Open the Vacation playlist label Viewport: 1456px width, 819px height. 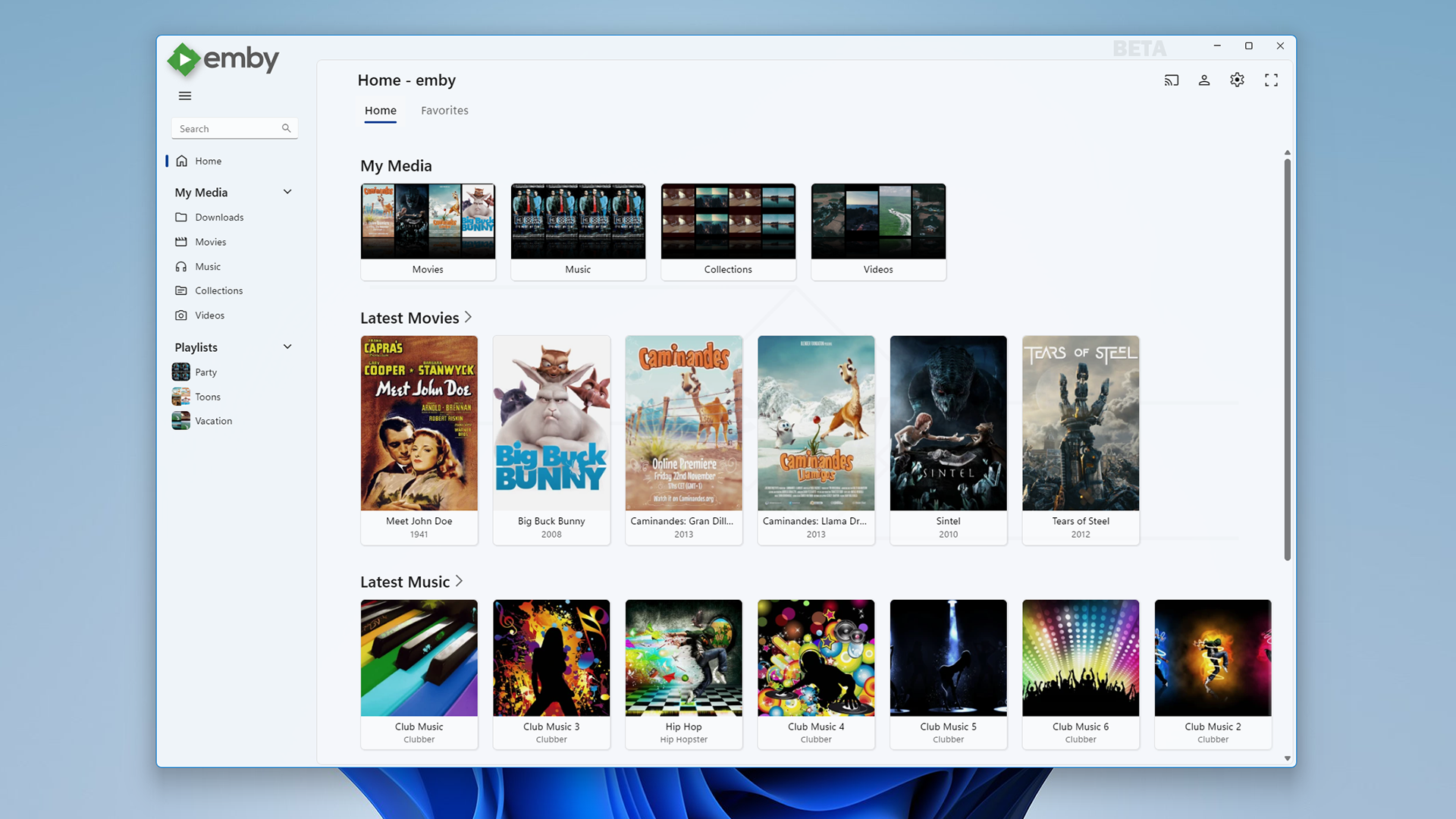click(x=214, y=421)
